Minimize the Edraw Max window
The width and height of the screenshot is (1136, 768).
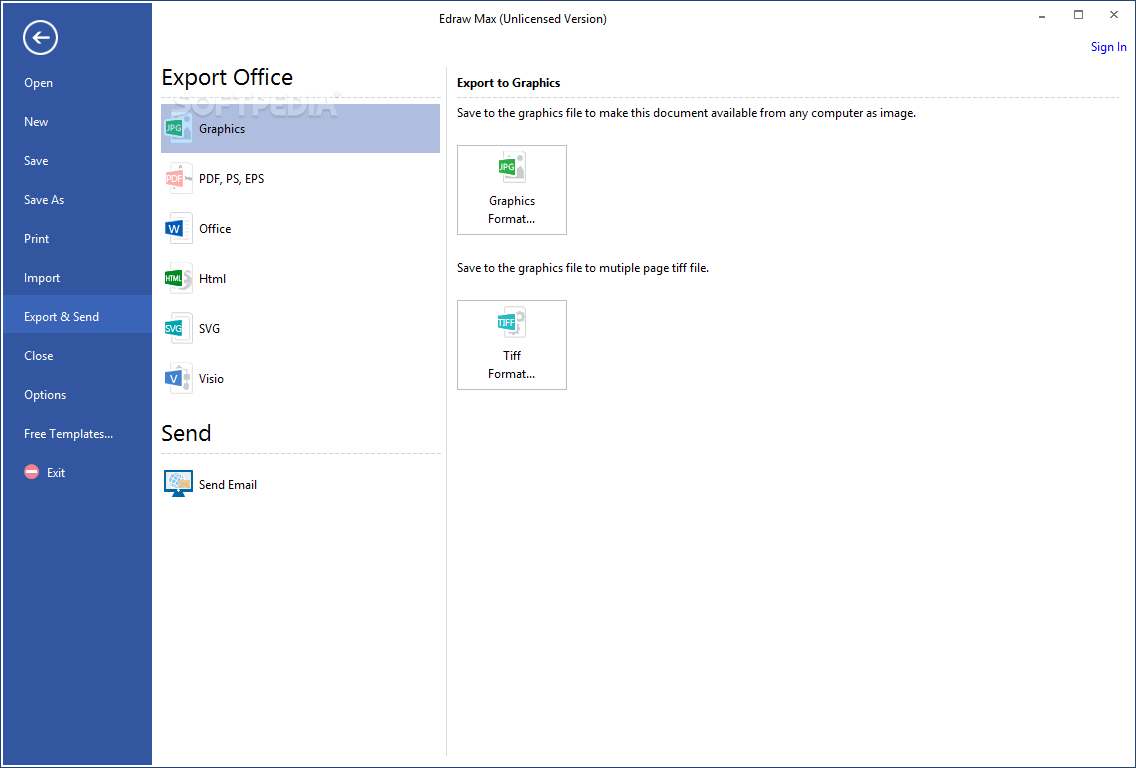pos(1043,15)
